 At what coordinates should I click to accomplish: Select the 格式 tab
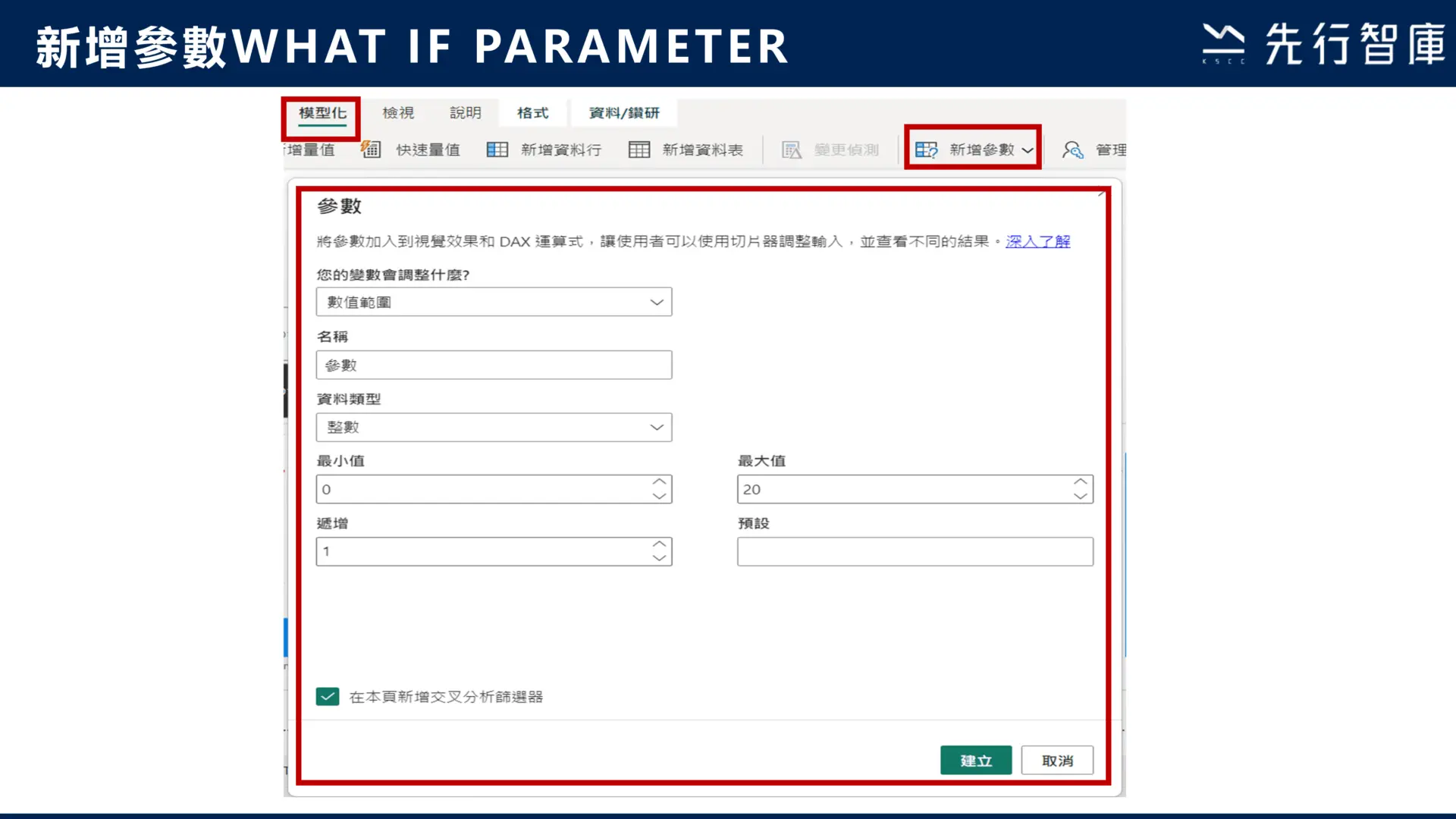(532, 113)
